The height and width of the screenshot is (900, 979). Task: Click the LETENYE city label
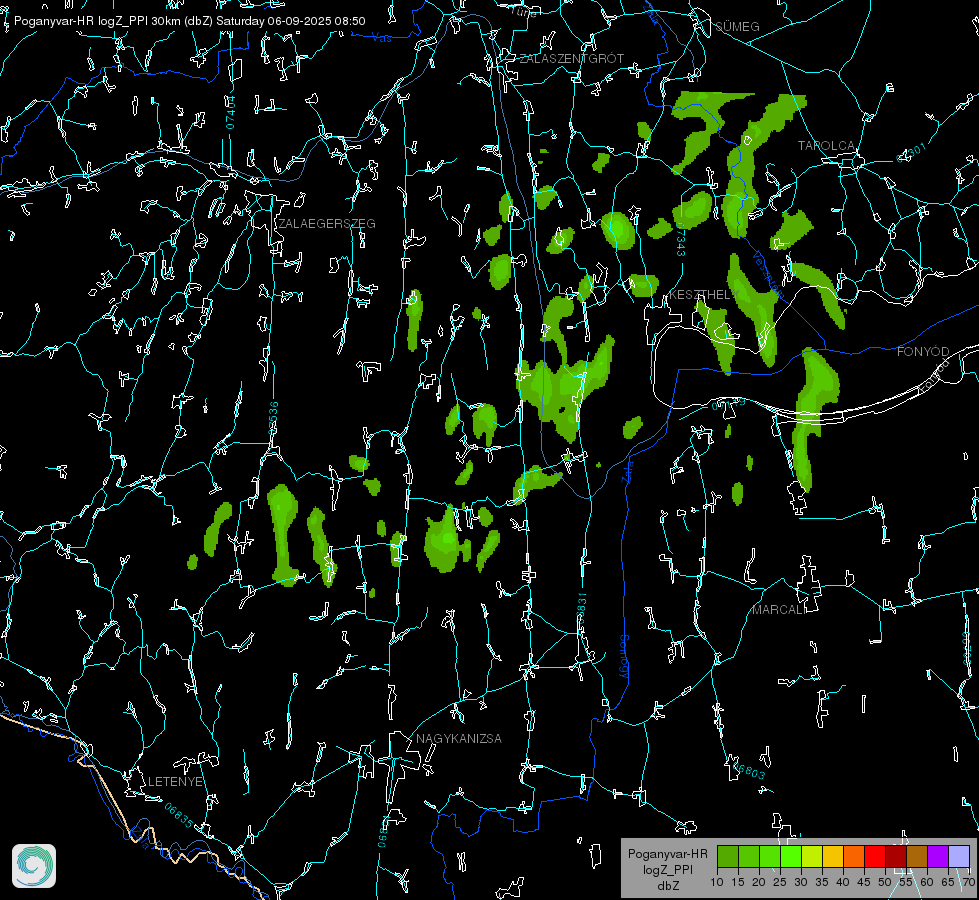(175, 781)
